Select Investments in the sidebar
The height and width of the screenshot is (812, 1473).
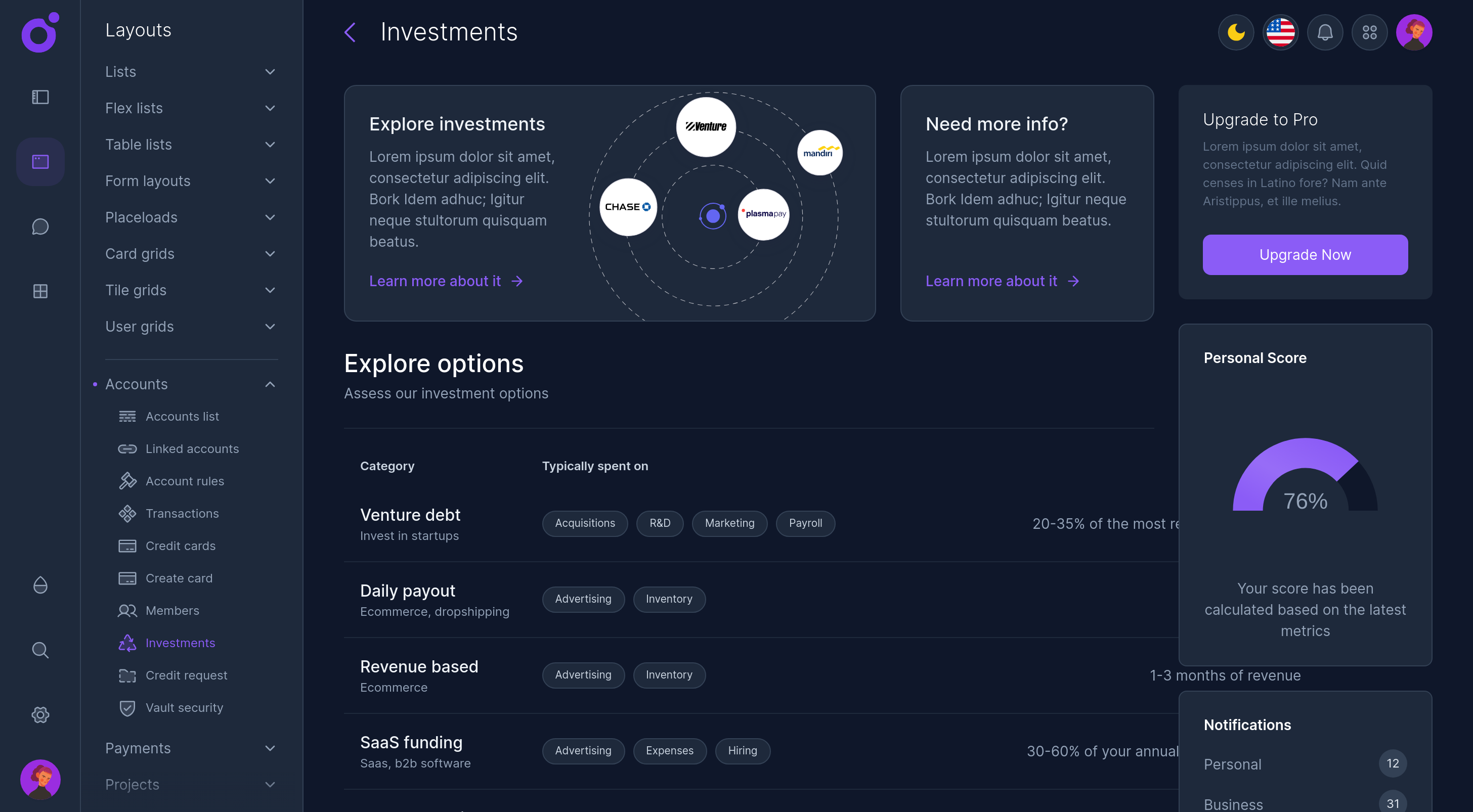(181, 643)
